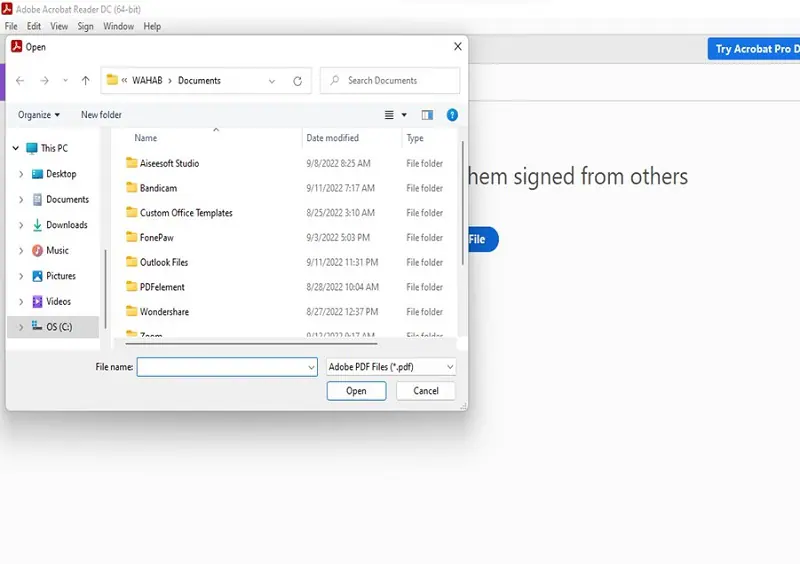Click the Cancel button
800x564 pixels.
click(426, 391)
